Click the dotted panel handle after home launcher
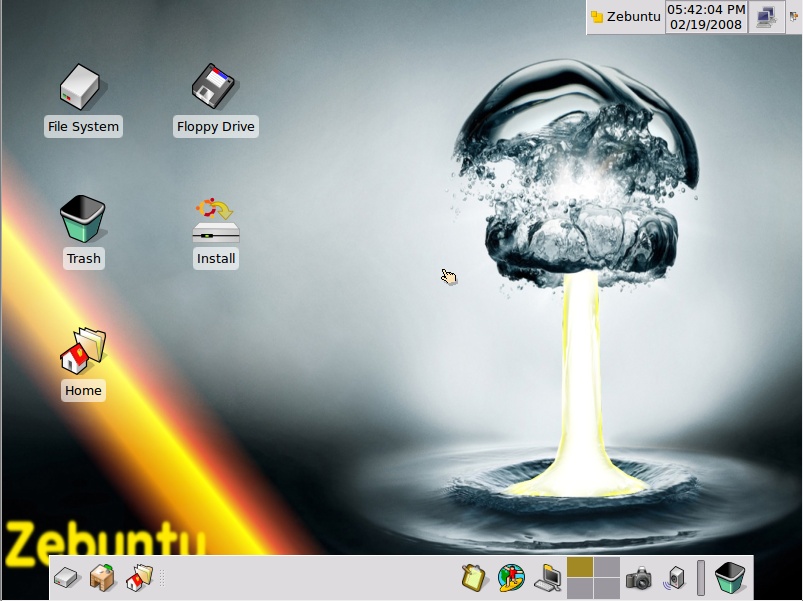 162,578
